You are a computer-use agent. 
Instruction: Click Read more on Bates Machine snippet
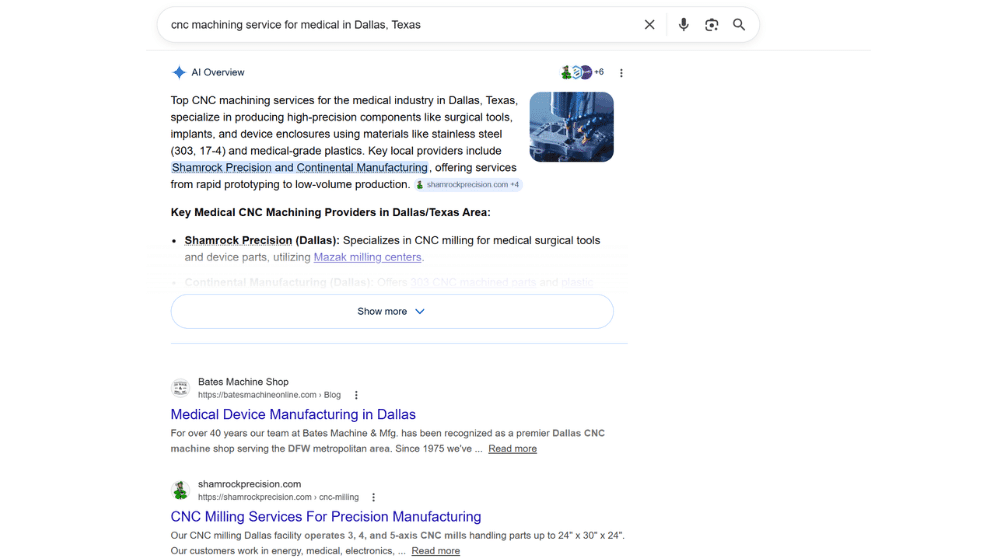click(513, 449)
